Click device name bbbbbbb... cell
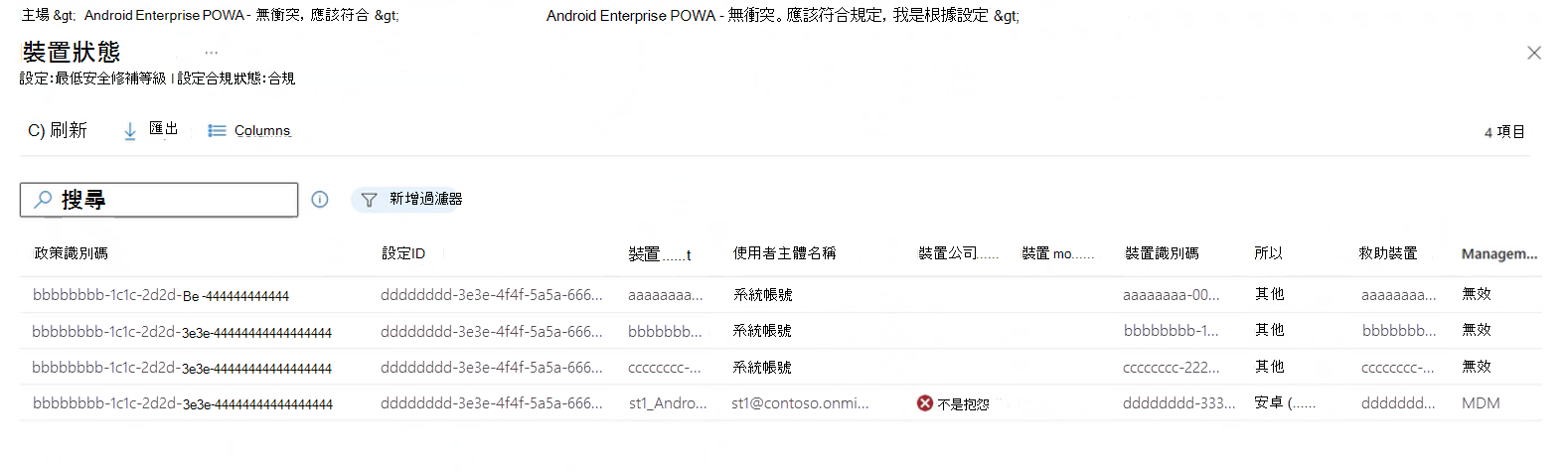This screenshot has height=472, width=1568. tap(665, 331)
